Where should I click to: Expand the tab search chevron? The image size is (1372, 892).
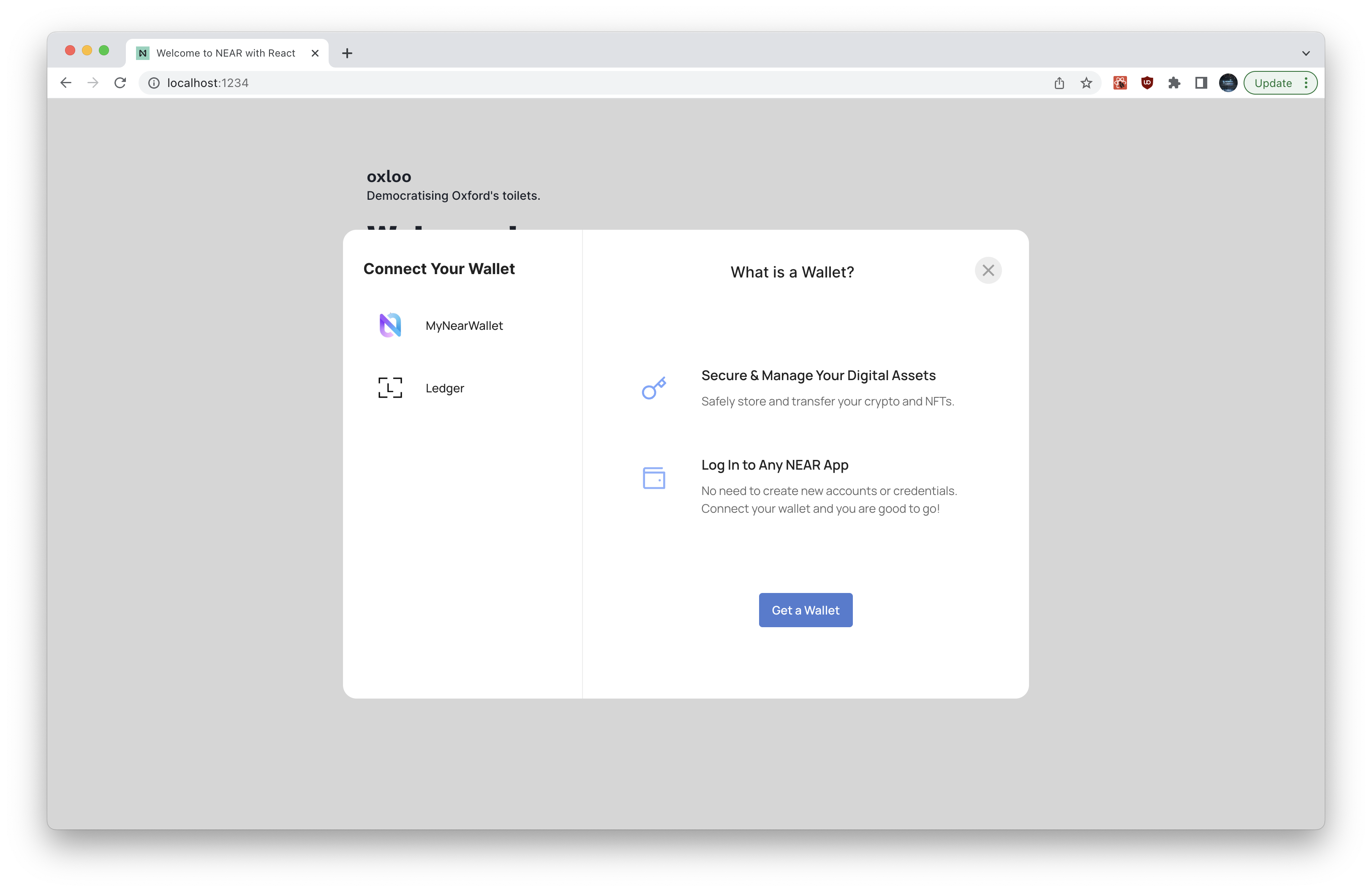(1306, 53)
